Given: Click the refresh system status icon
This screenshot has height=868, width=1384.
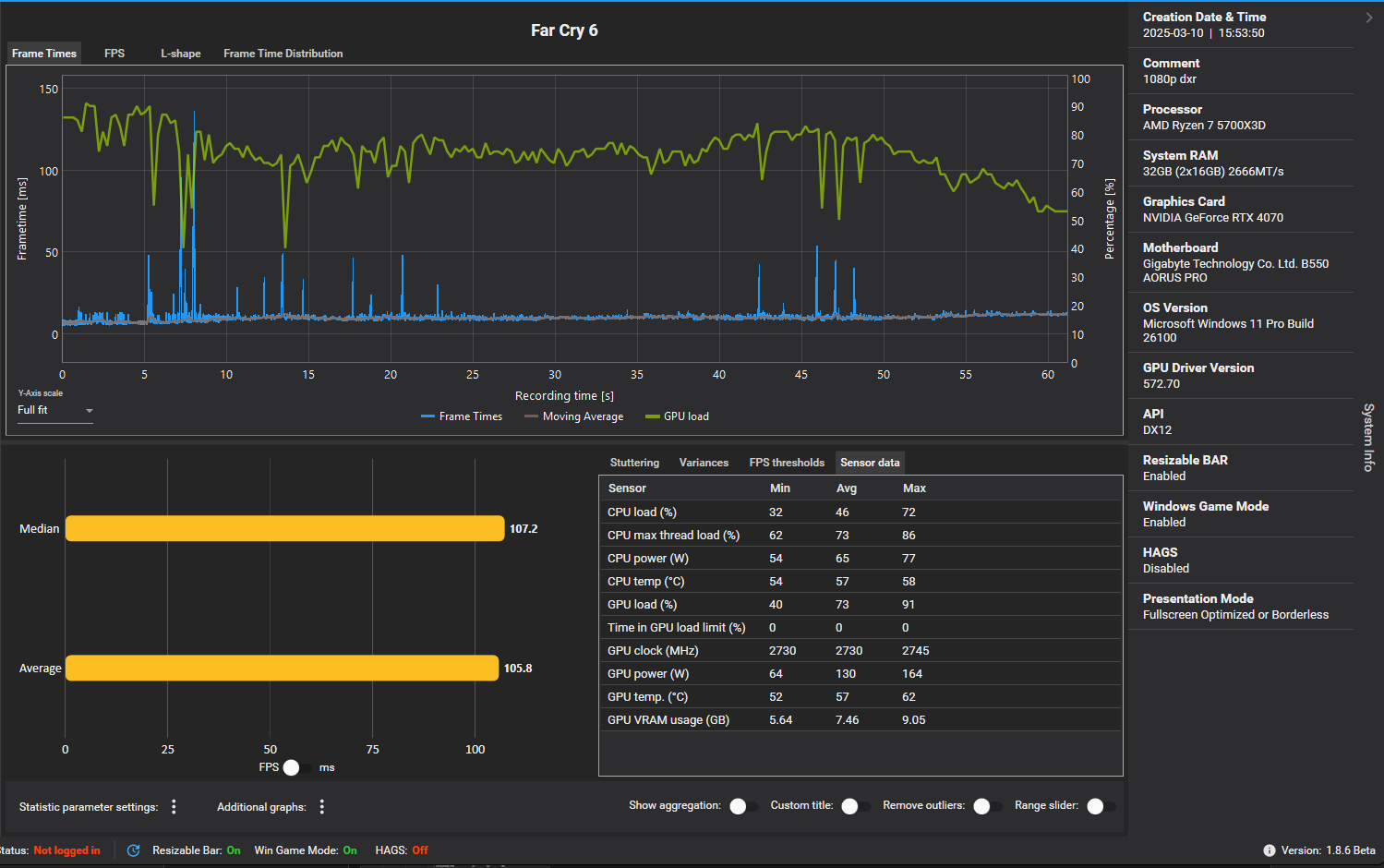Looking at the screenshot, I should [134, 850].
